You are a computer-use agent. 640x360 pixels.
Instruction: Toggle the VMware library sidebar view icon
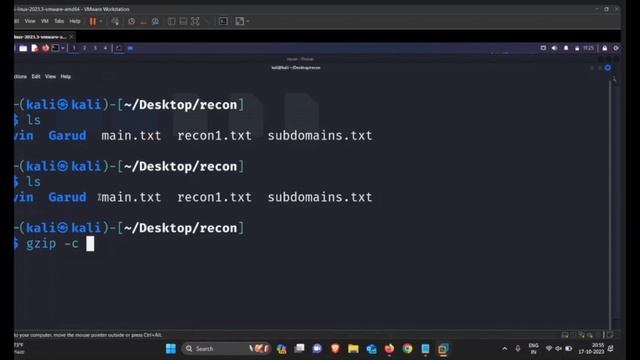171,21
